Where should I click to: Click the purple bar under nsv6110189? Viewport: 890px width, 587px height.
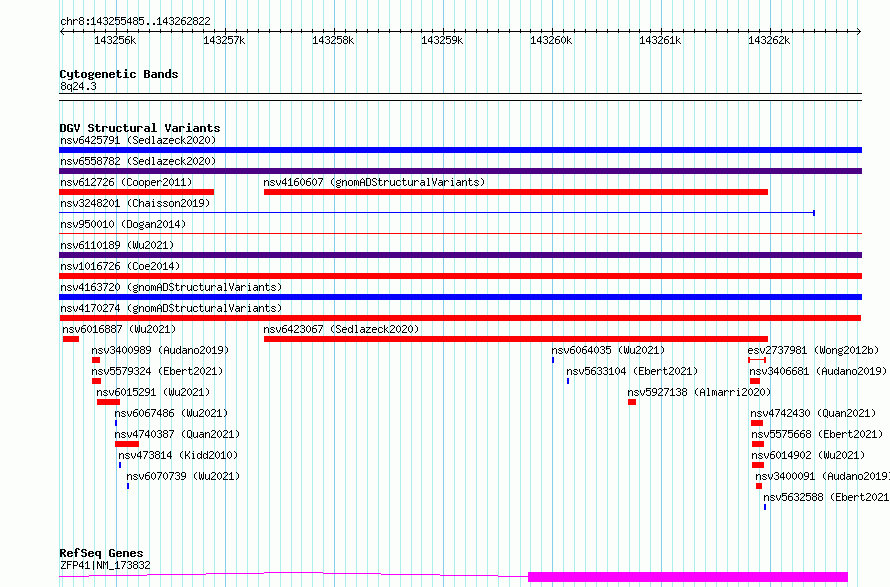pyautogui.click(x=460, y=255)
